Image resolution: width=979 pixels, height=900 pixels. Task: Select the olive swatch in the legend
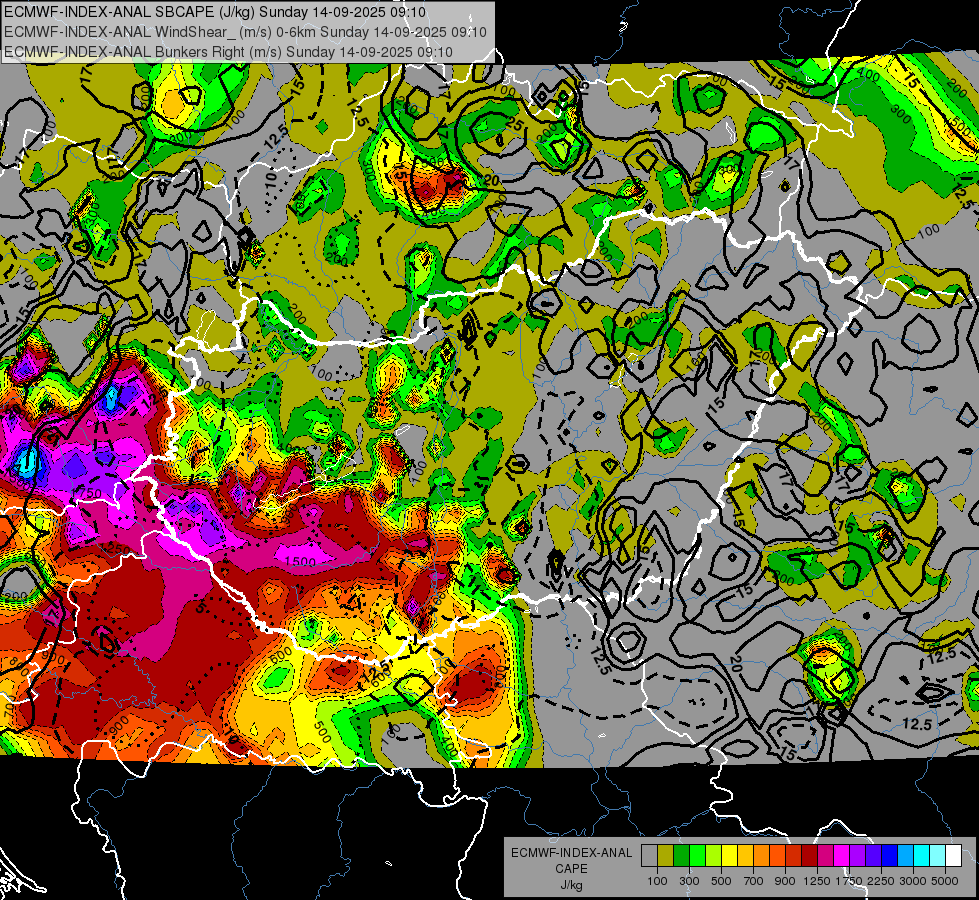(x=666, y=855)
